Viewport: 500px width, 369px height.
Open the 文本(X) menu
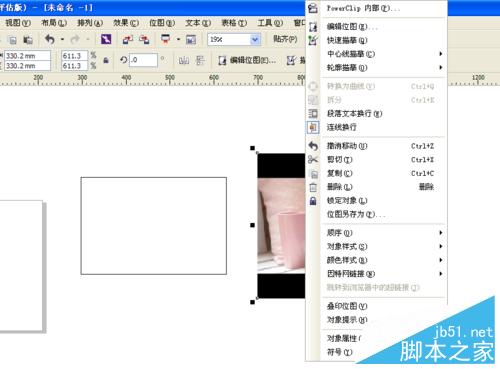pos(198,23)
